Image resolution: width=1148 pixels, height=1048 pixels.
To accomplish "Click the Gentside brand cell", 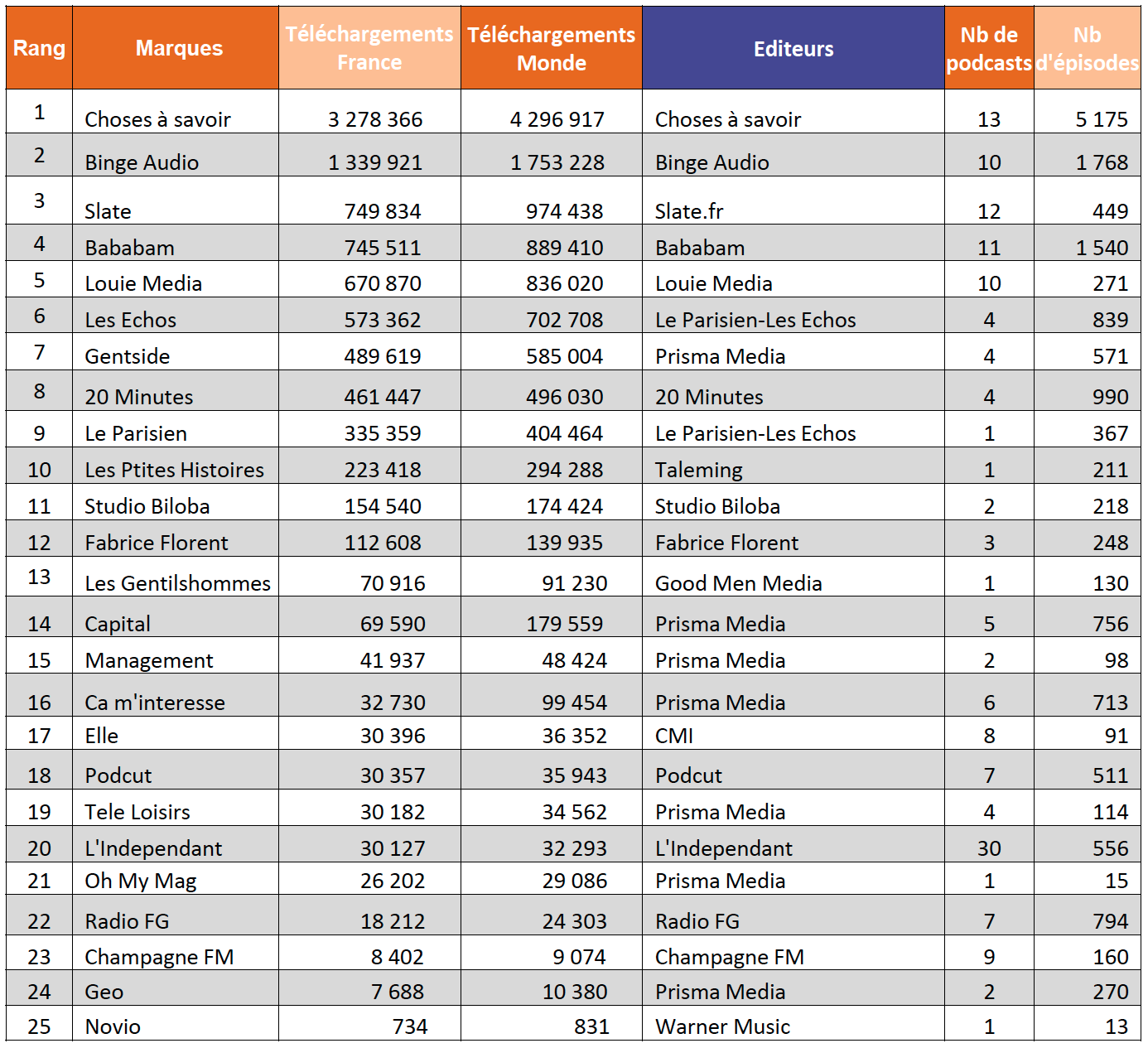I will click(128, 356).
